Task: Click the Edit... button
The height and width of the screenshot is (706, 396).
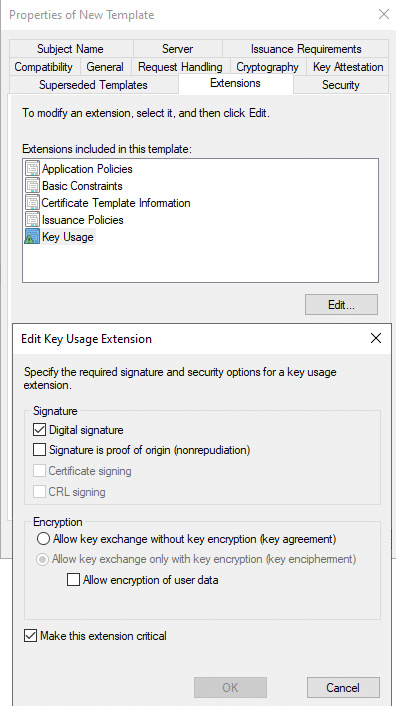Action: point(341,305)
